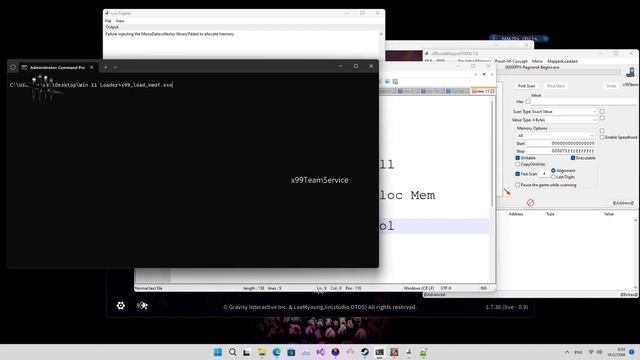Click the red clear-list circle icon
This screenshot has width=640, height=360.
click(530, 203)
